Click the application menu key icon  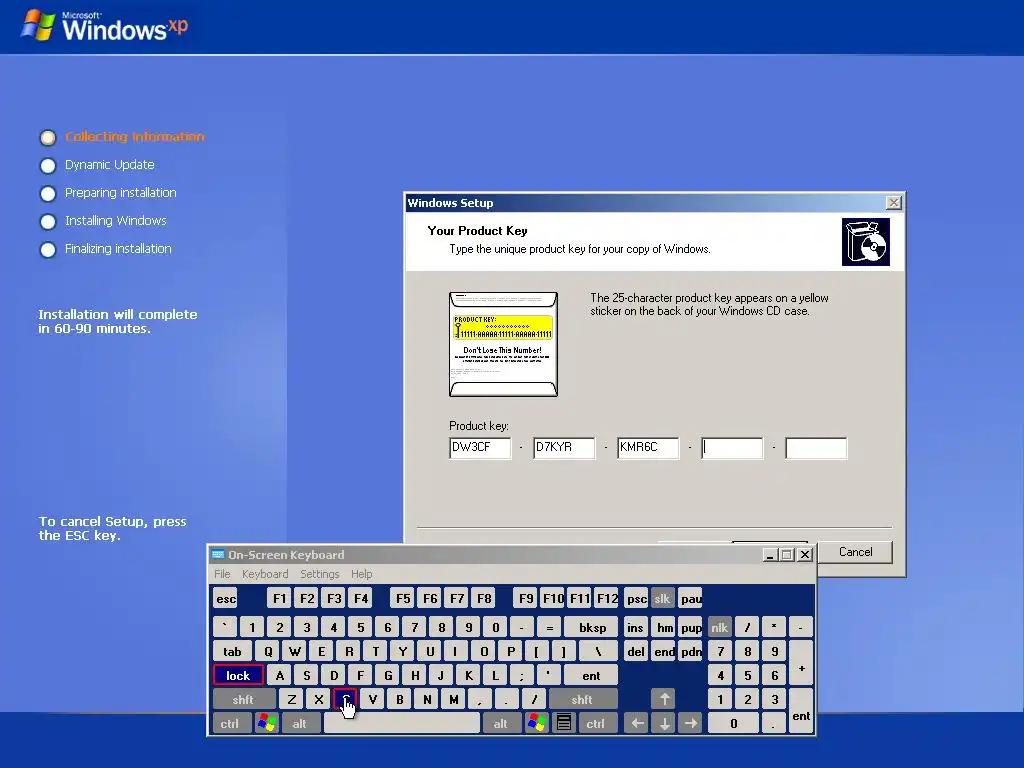coord(564,724)
